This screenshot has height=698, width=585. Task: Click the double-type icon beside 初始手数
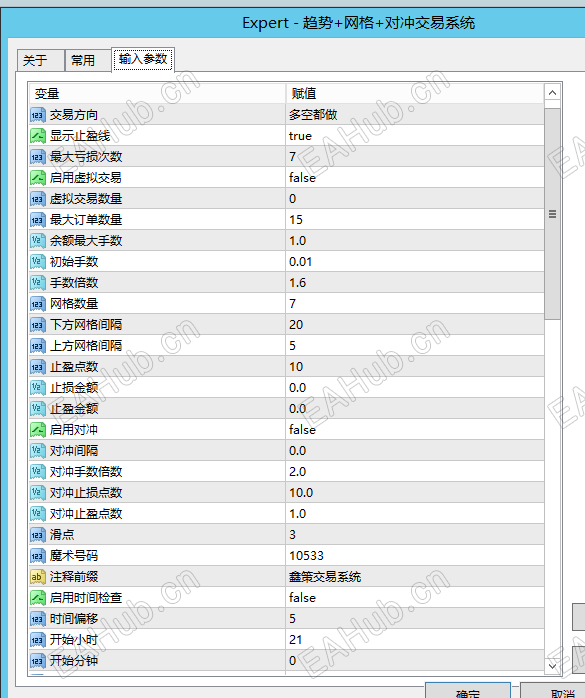[x=38, y=262]
